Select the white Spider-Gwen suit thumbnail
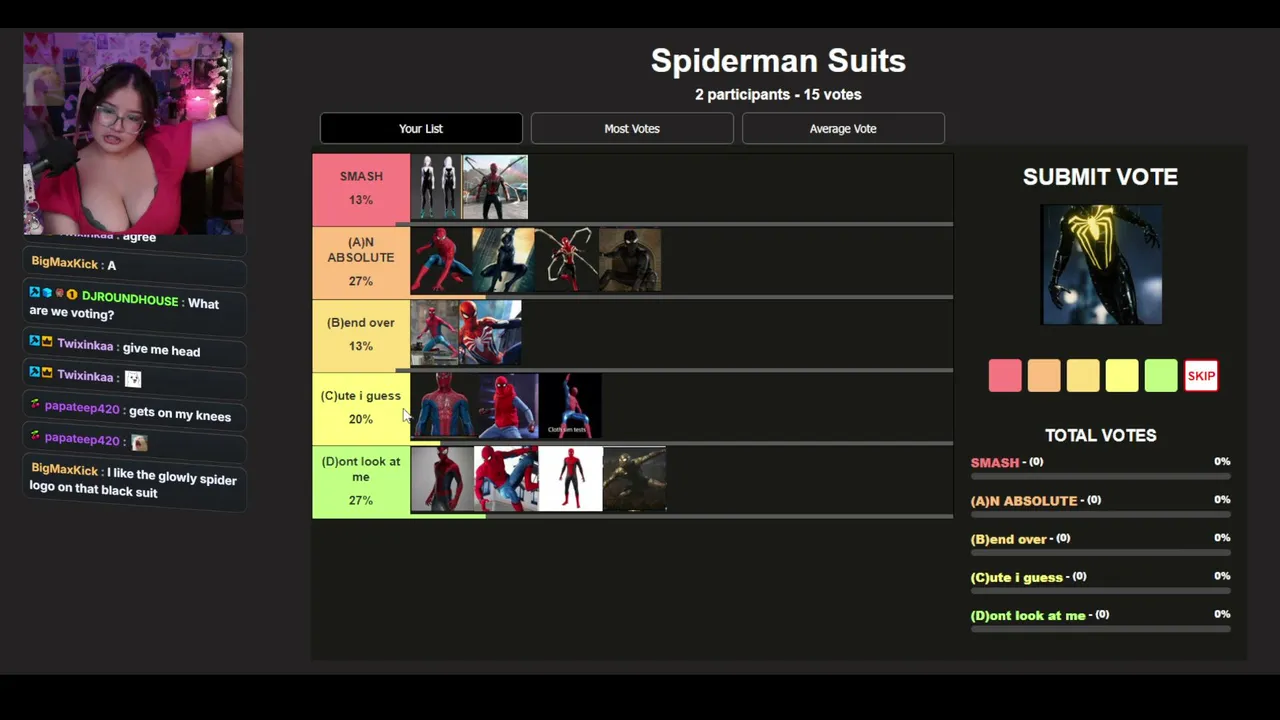Image resolution: width=1280 pixels, height=720 pixels. [x=436, y=187]
